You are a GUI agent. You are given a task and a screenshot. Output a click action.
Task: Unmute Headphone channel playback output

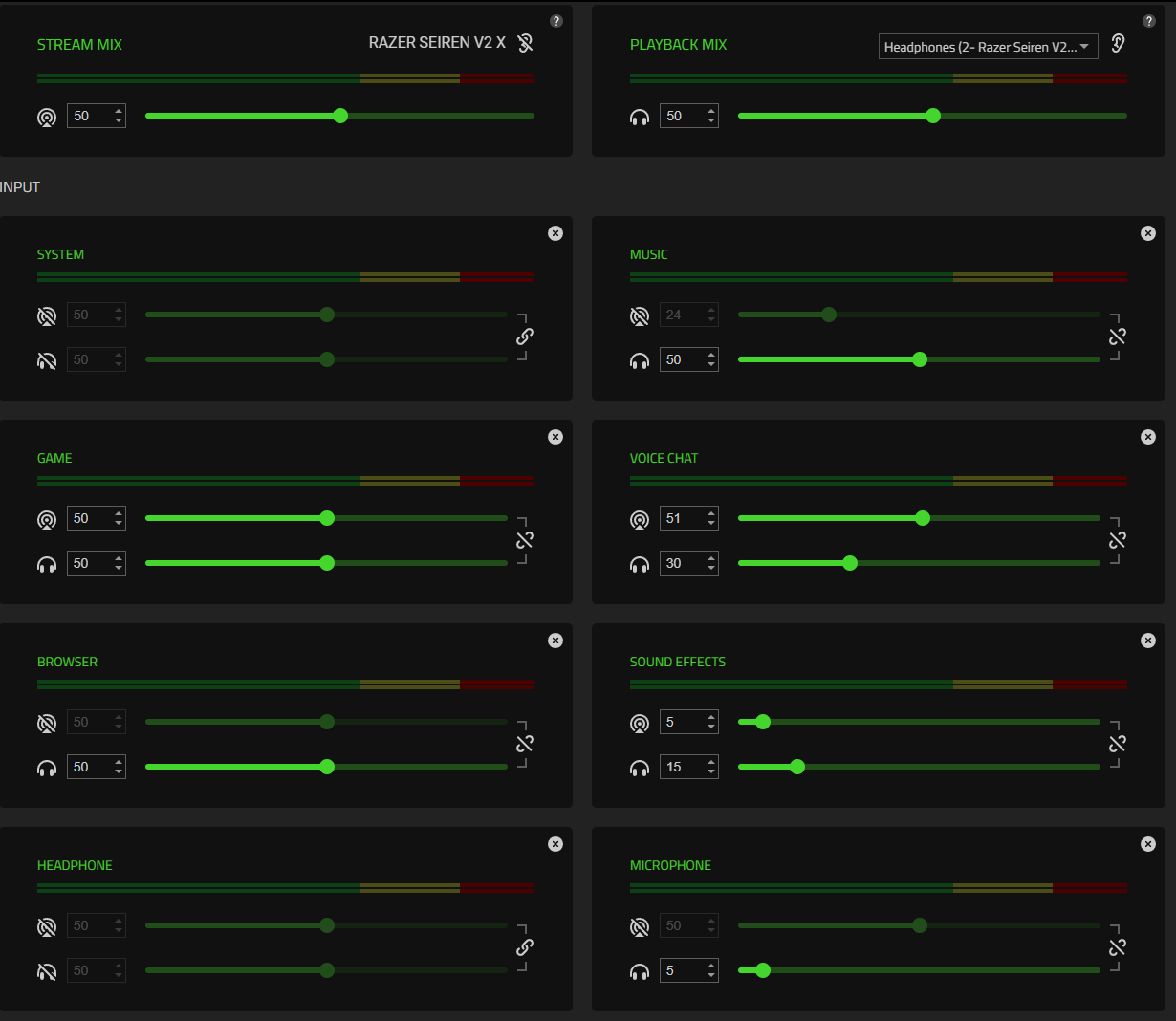coord(47,971)
